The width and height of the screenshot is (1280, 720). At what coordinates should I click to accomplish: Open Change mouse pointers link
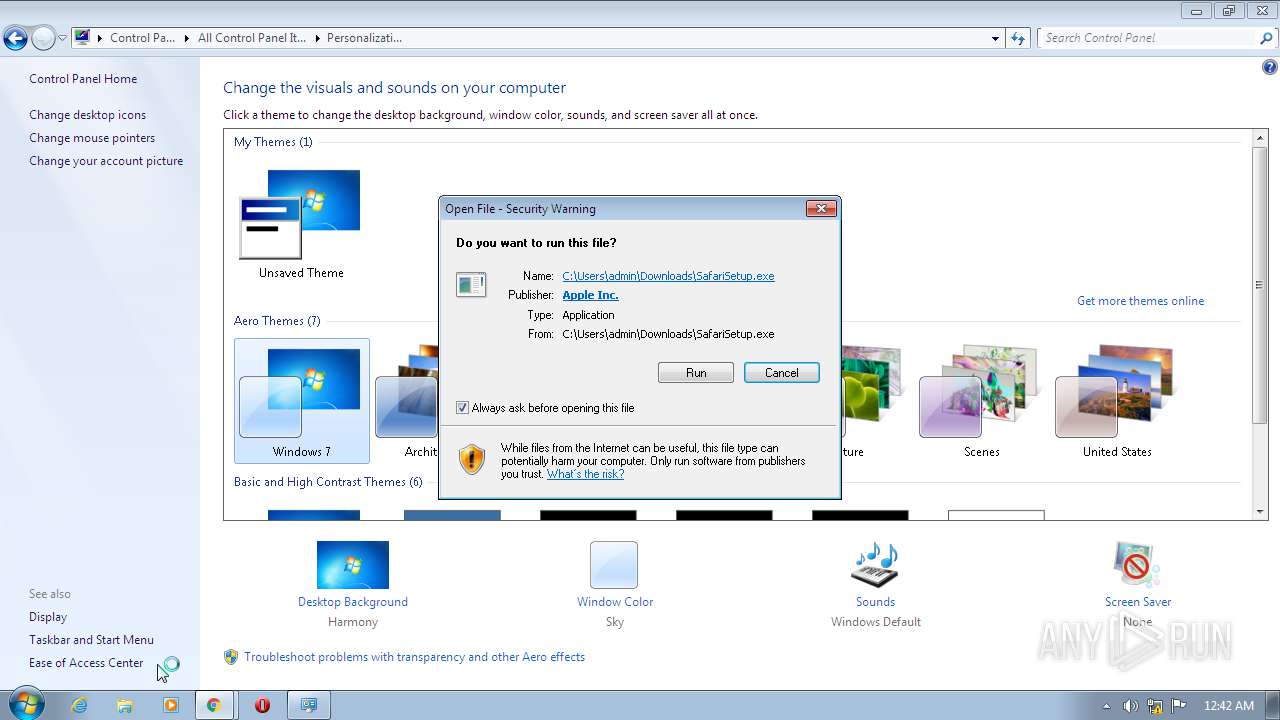pyautogui.click(x=92, y=138)
